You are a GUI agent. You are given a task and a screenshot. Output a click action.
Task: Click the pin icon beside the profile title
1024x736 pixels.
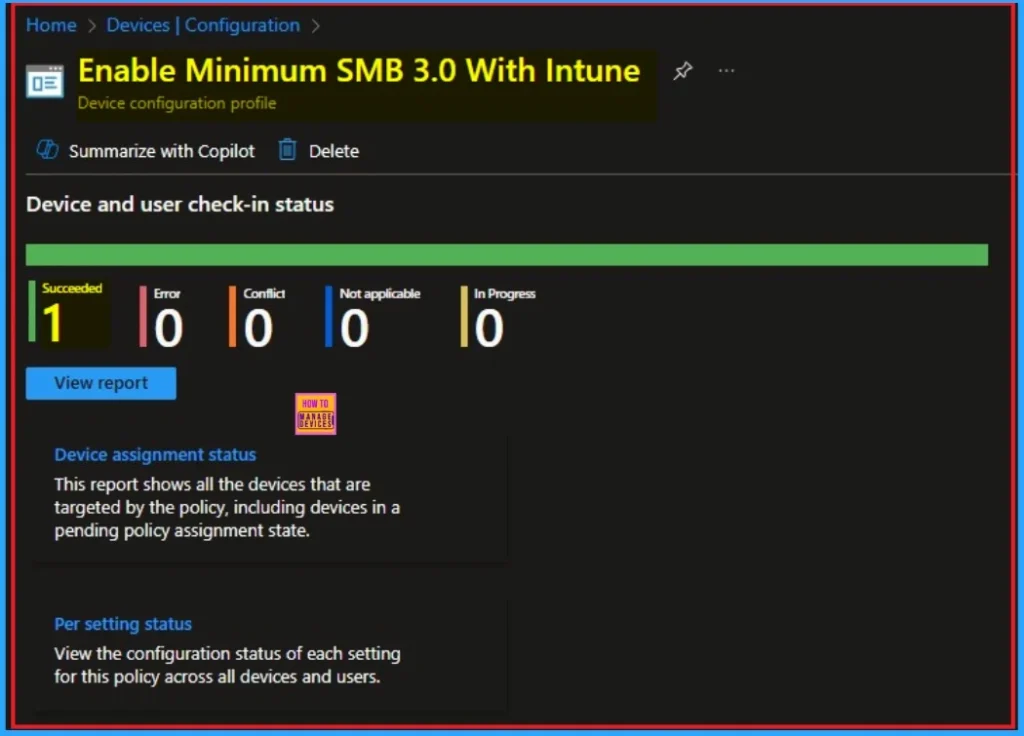tap(683, 71)
